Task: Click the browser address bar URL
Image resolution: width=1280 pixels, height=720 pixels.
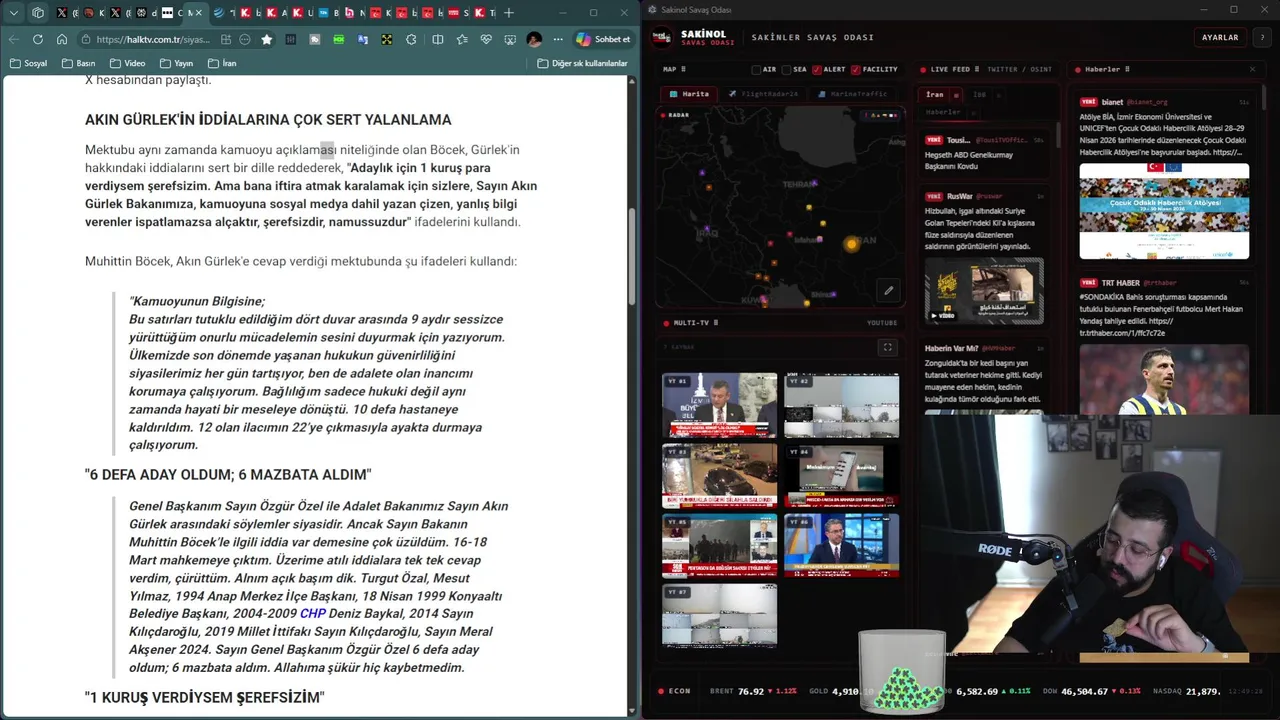Action: tap(154, 39)
